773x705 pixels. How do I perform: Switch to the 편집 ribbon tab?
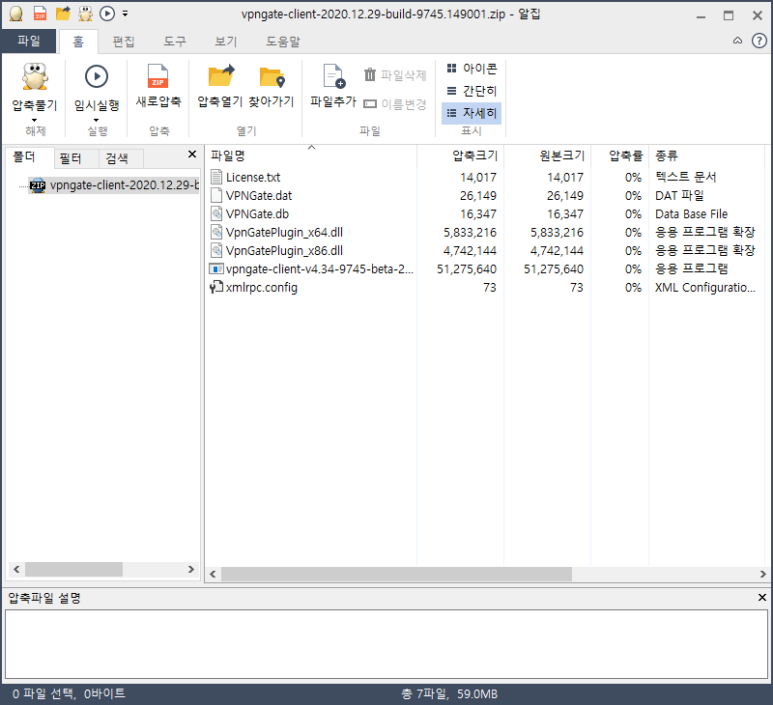(x=123, y=41)
